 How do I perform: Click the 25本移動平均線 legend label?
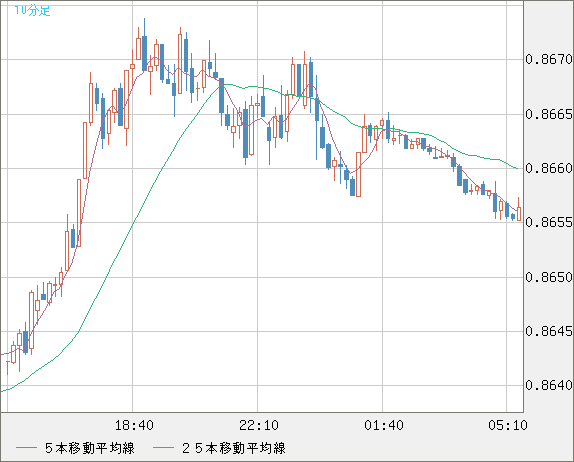click(234, 448)
